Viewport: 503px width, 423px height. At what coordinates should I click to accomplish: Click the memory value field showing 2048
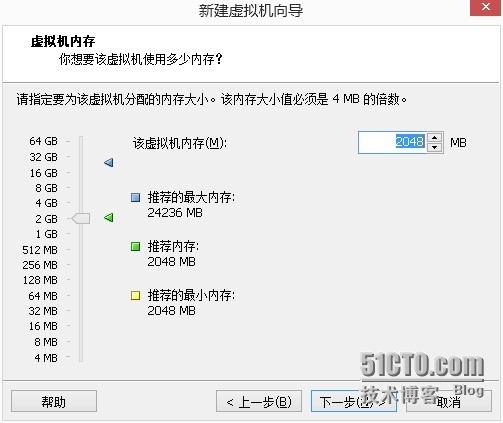(392, 142)
